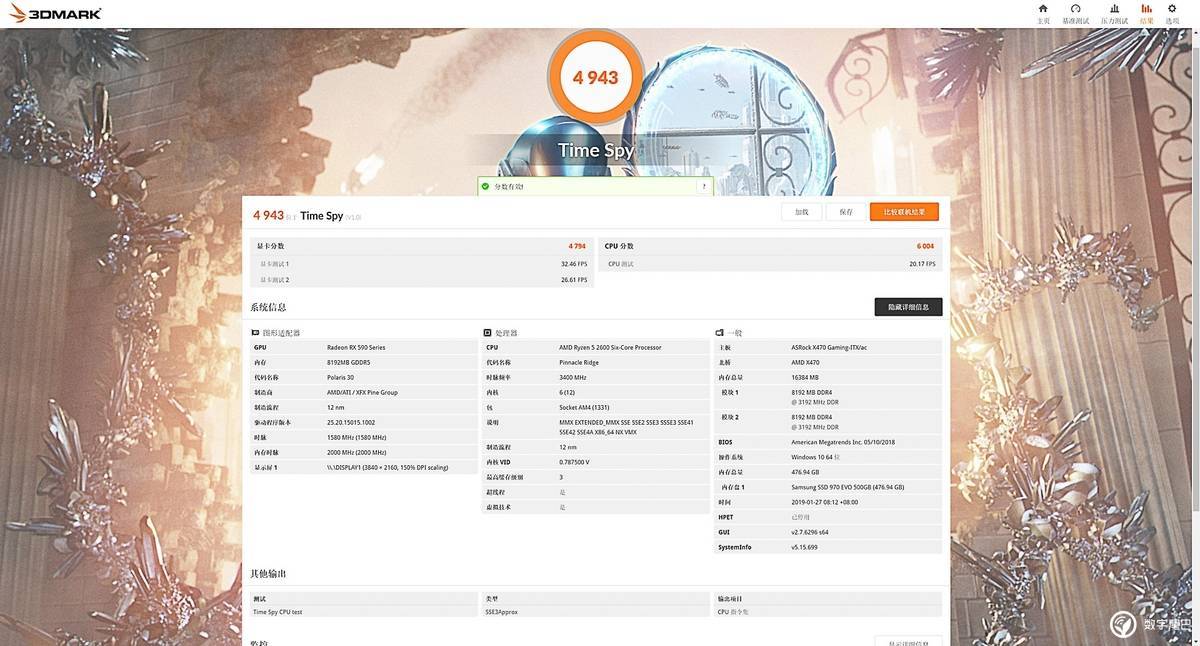The image size is (1200, 646).
Task: Click the 显卡分数 value 4 794
Action: coord(577,246)
